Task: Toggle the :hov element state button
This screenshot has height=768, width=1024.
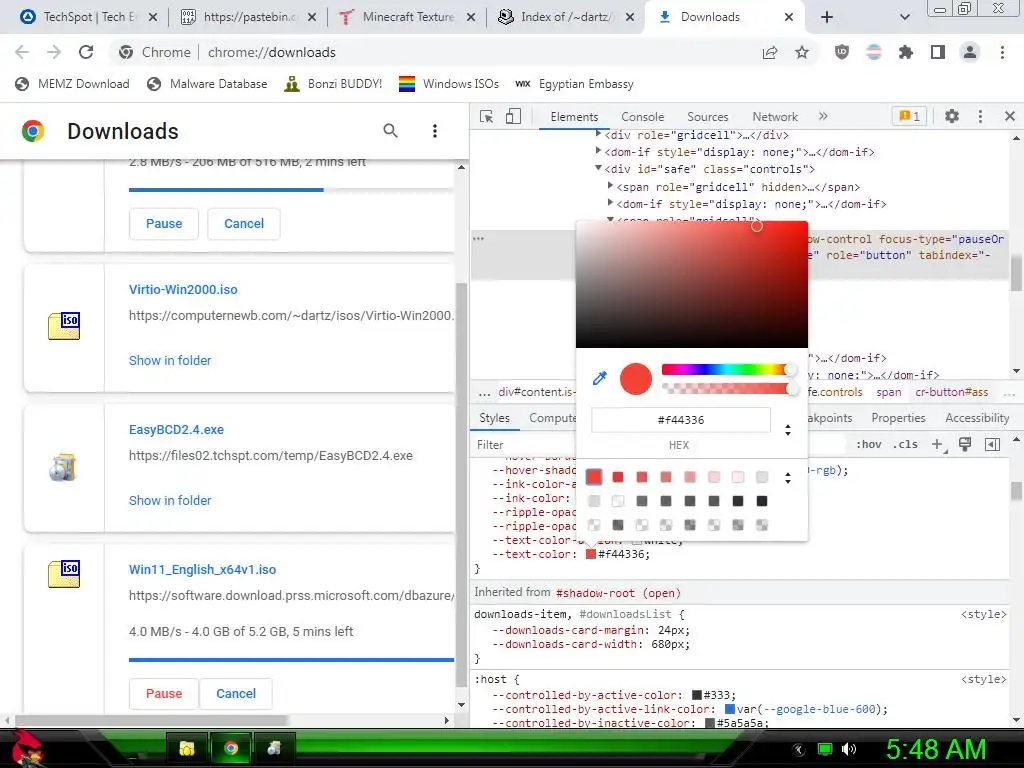Action: [868, 444]
